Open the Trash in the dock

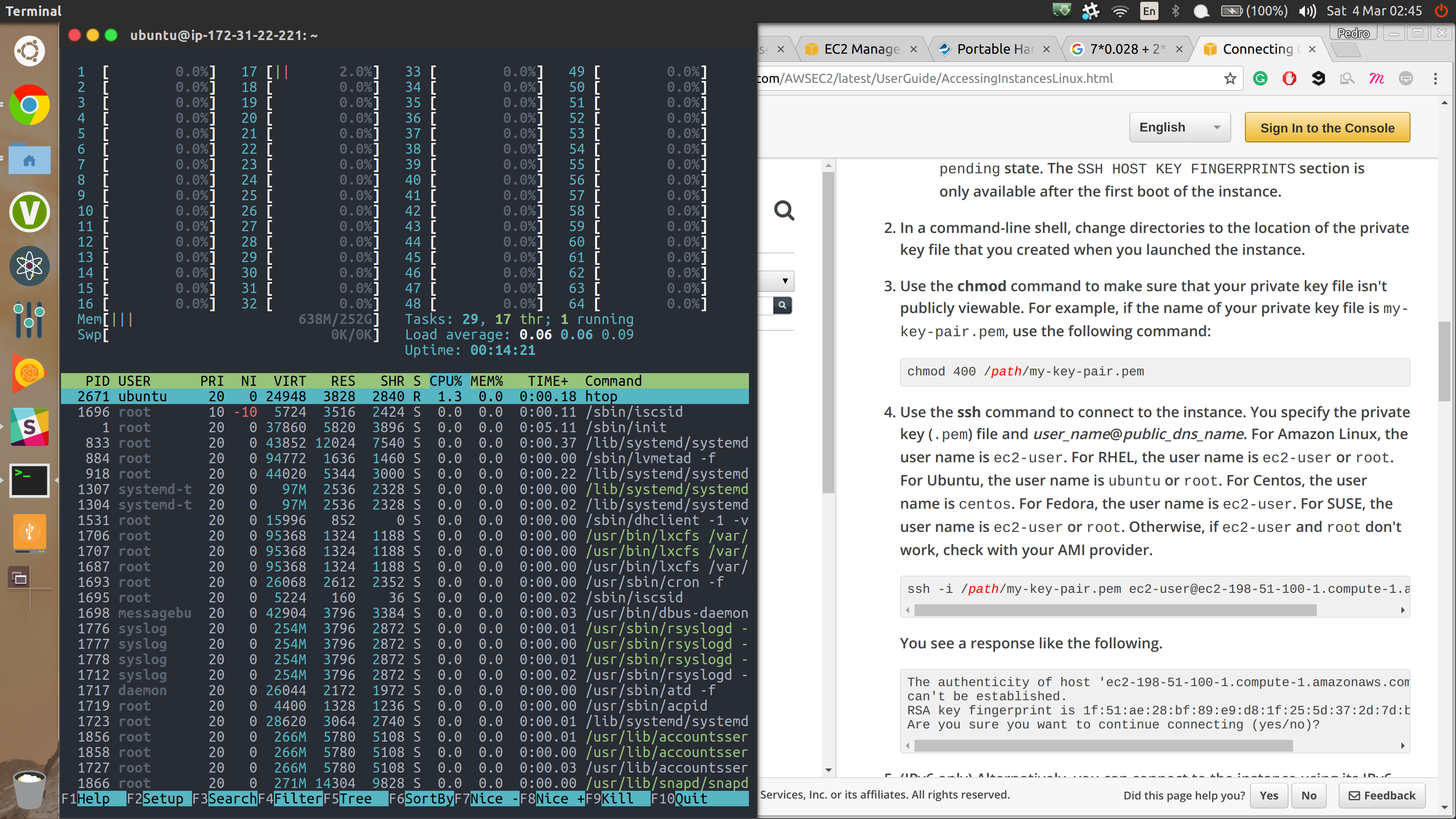point(30,788)
